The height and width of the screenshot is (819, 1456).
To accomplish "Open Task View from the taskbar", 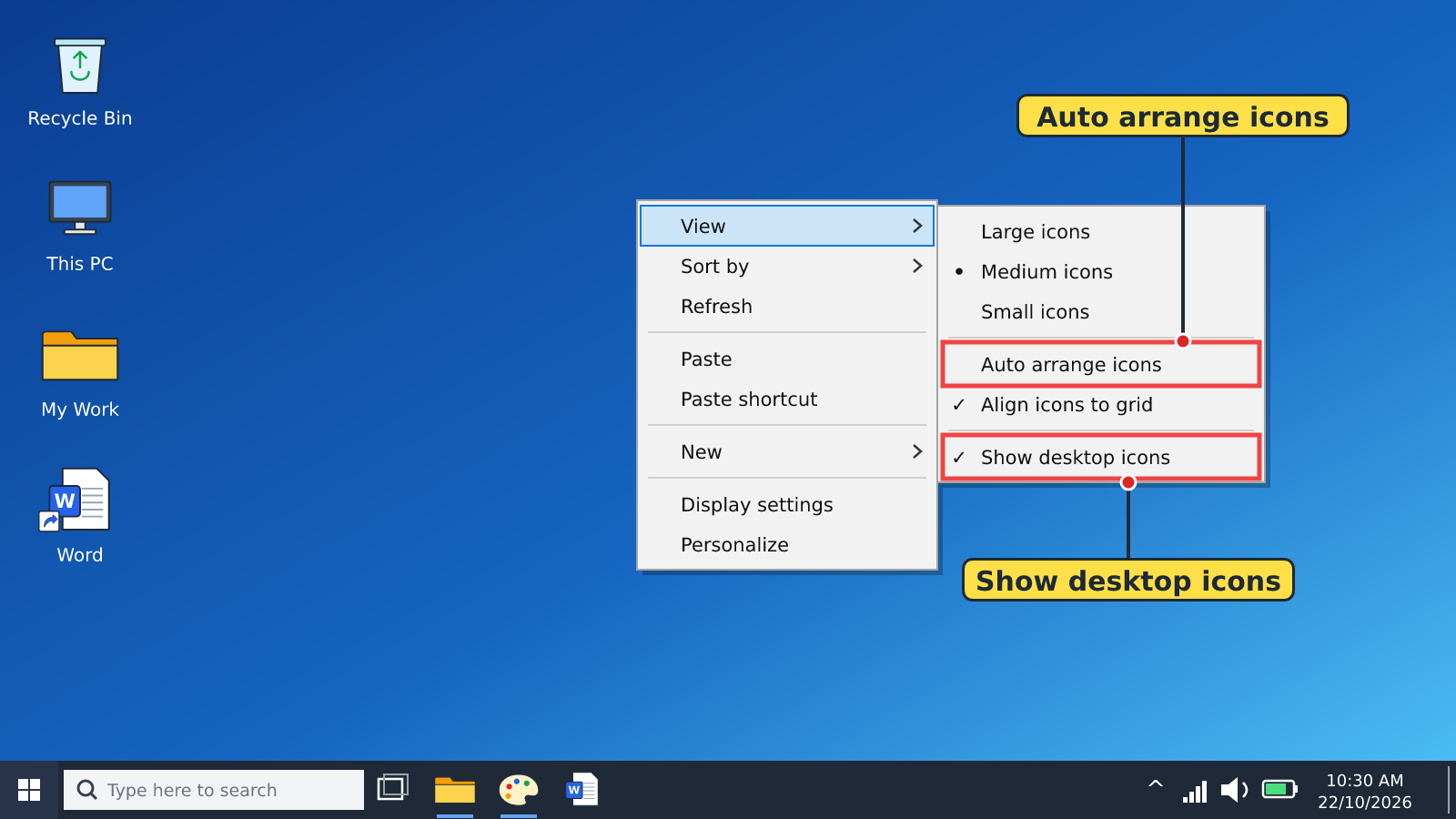I will point(393,788).
